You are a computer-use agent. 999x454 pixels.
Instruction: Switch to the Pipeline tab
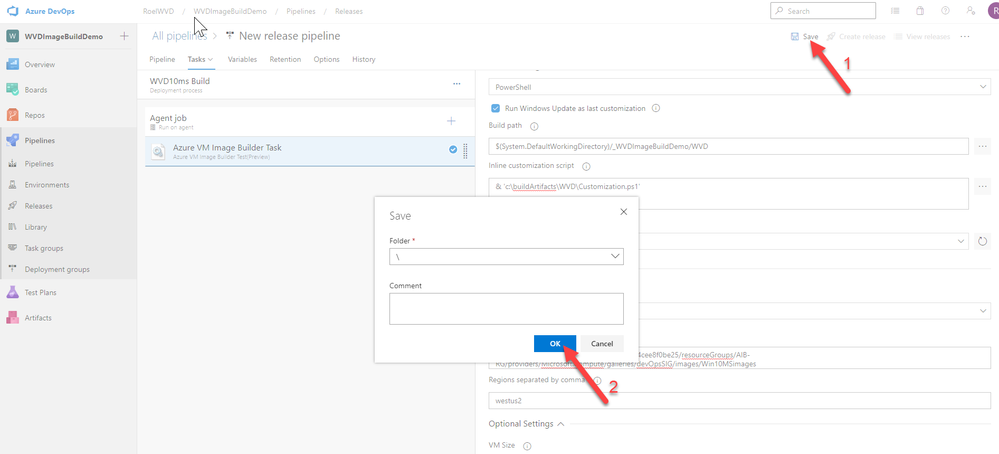(162, 59)
